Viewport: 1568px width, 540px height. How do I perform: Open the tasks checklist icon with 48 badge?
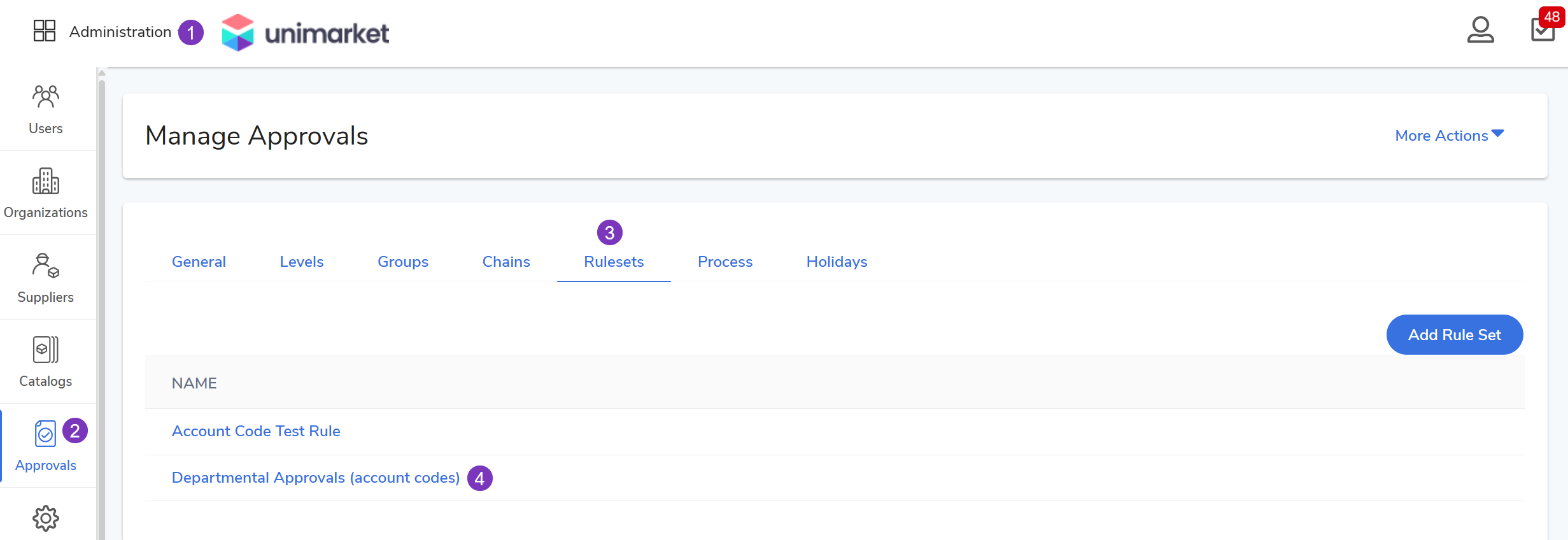point(1542,30)
